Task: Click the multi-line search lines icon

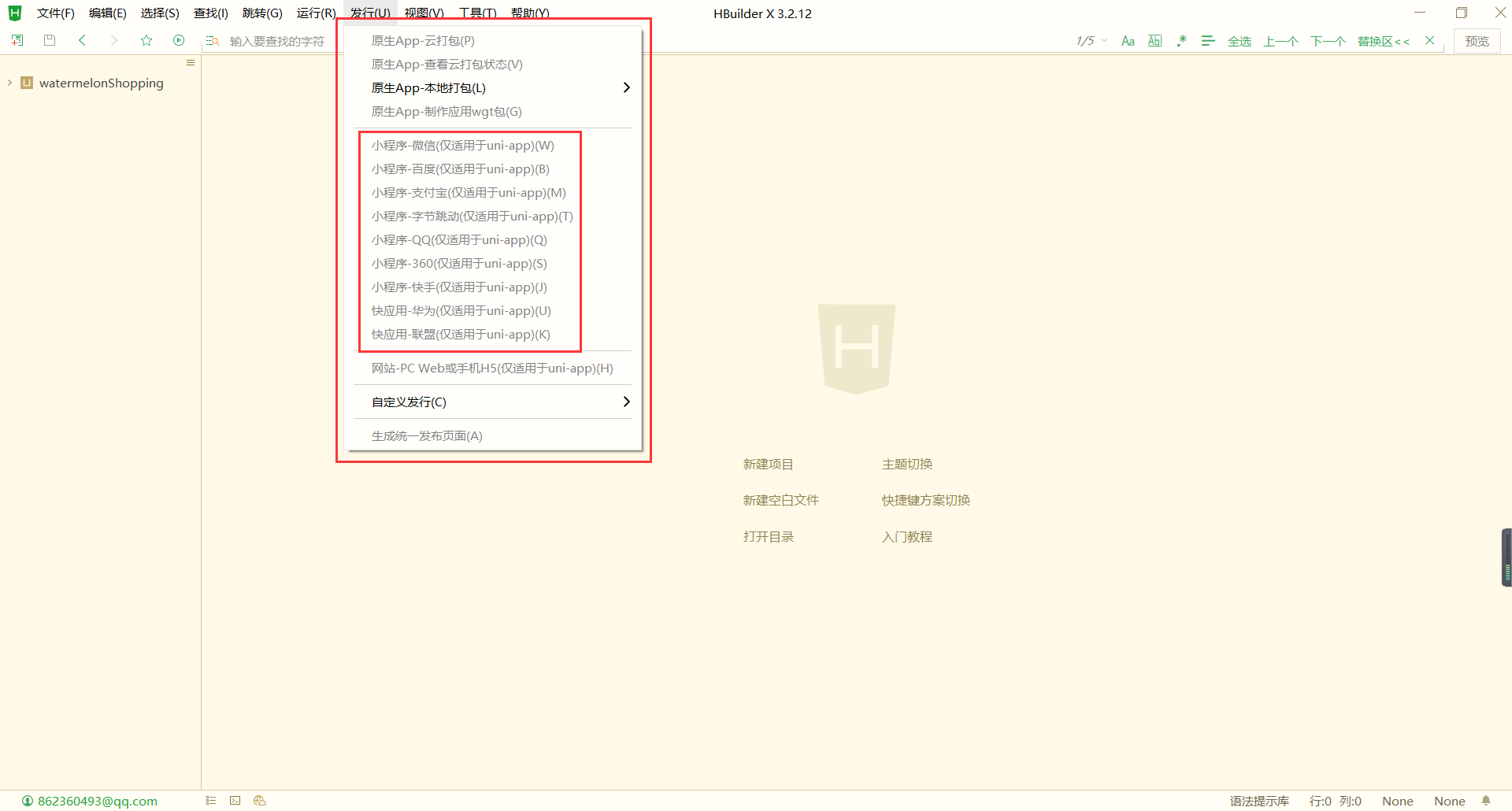Action: [1208, 41]
